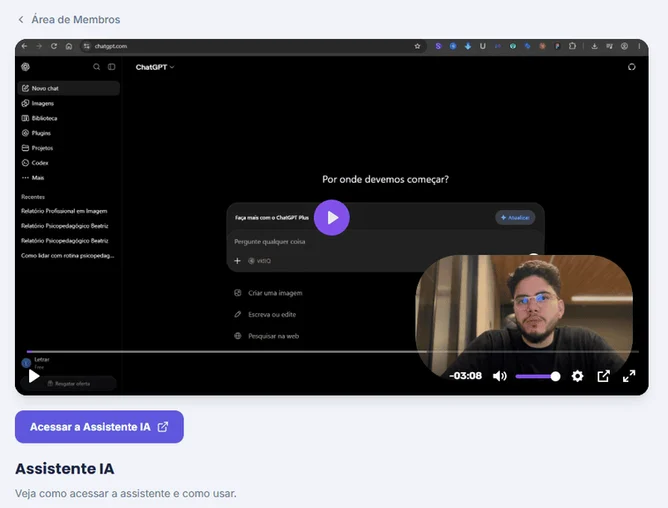Click the ChatGPT logo in sidebar
Image resolution: width=668 pixels, height=508 pixels.
tap(26, 66)
